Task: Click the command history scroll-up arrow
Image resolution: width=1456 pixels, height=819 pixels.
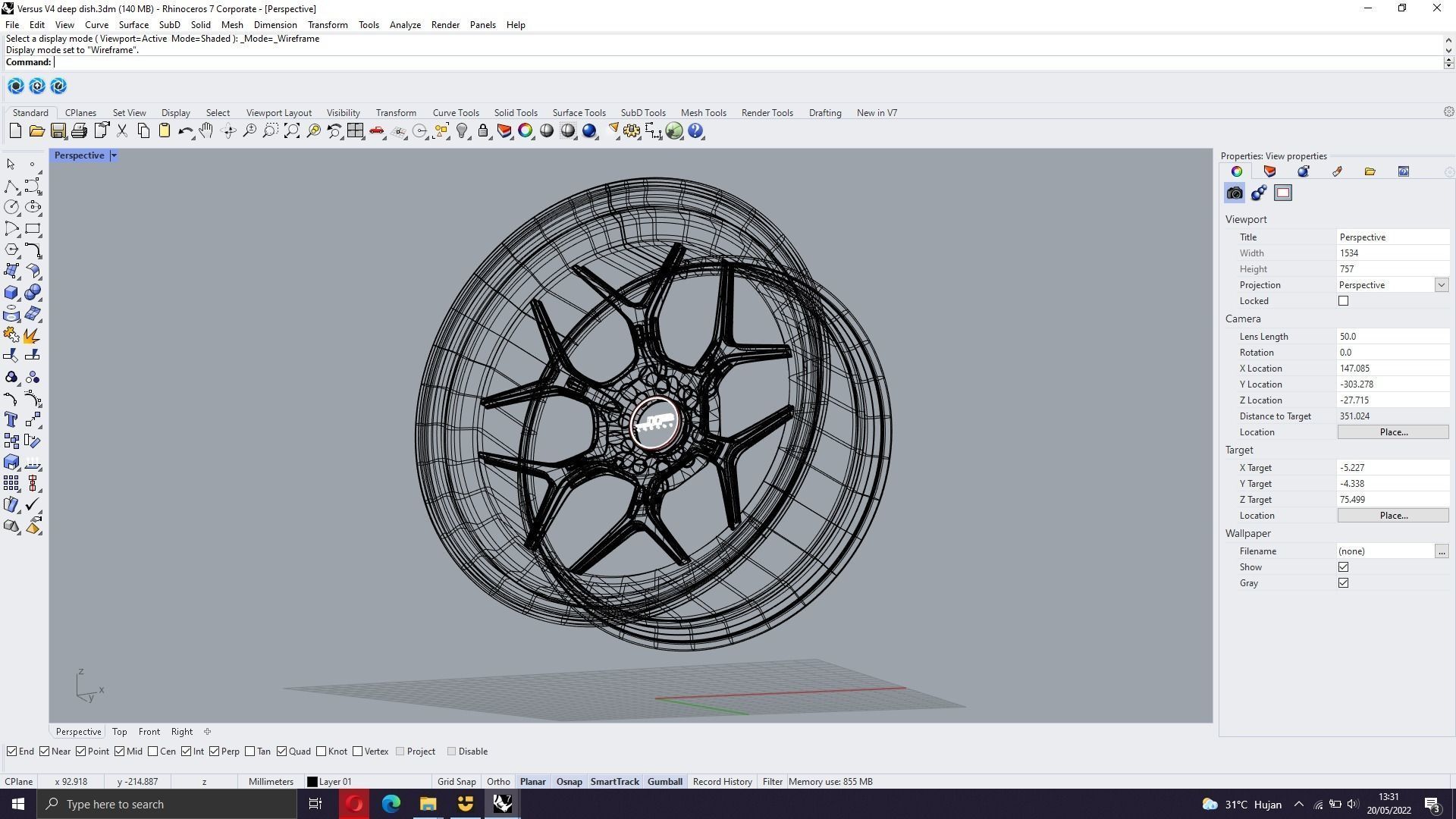Action: pos(1448,39)
